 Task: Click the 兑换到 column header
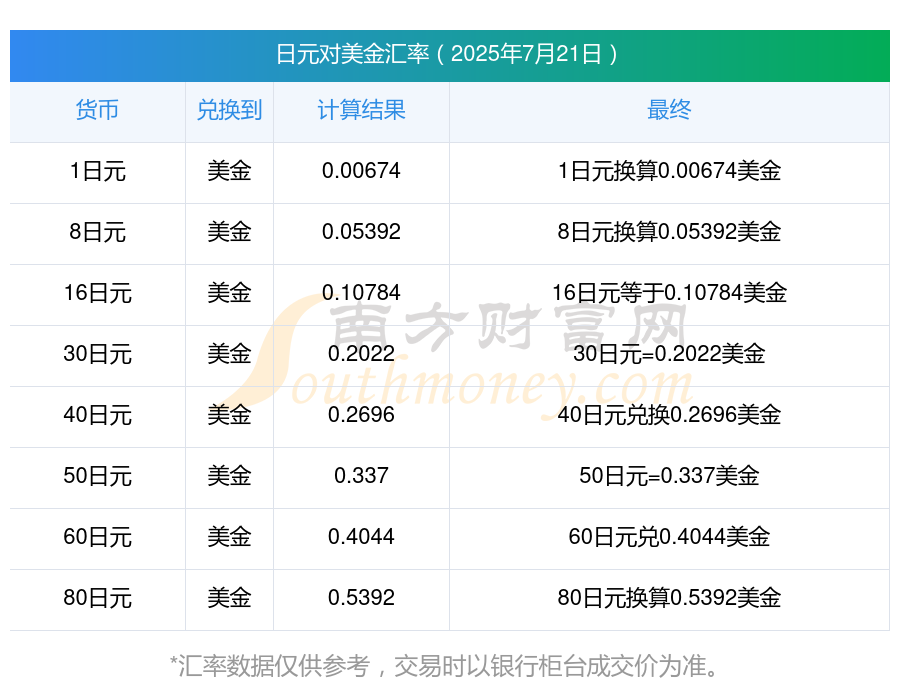(x=229, y=110)
